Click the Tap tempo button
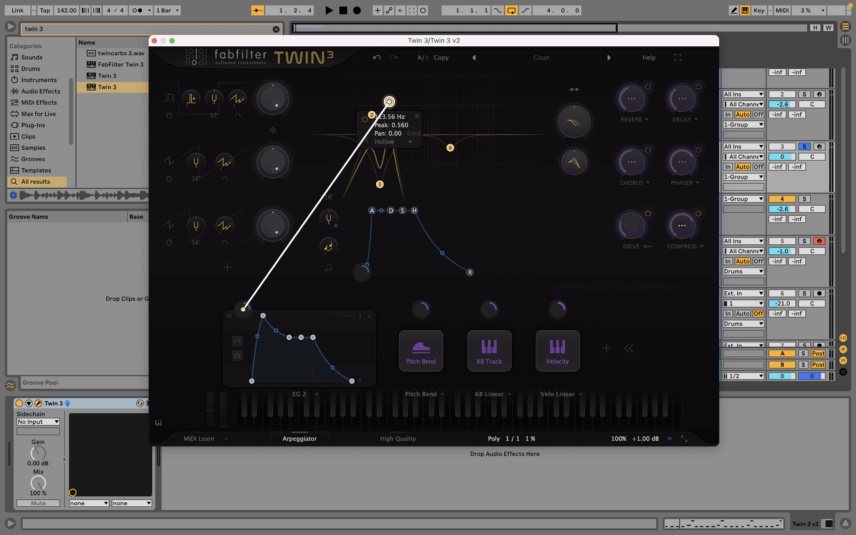Image resolution: width=856 pixels, height=535 pixels. click(x=45, y=10)
